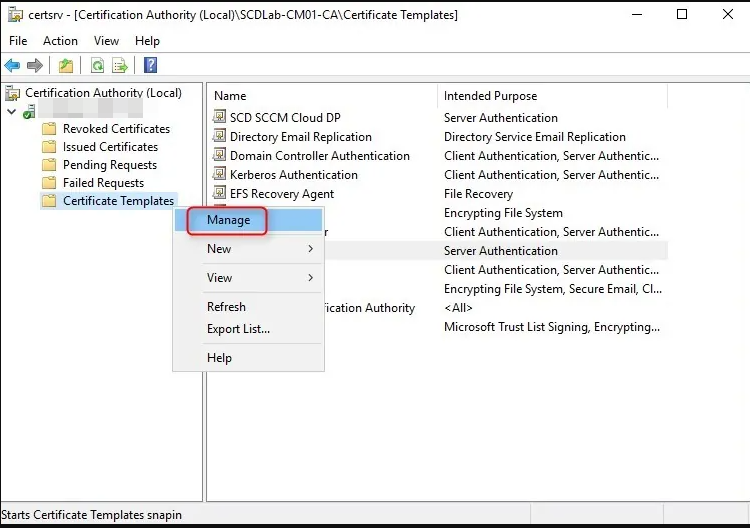Select the SCD SCCM Cloud DP template icon

(x=221, y=118)
